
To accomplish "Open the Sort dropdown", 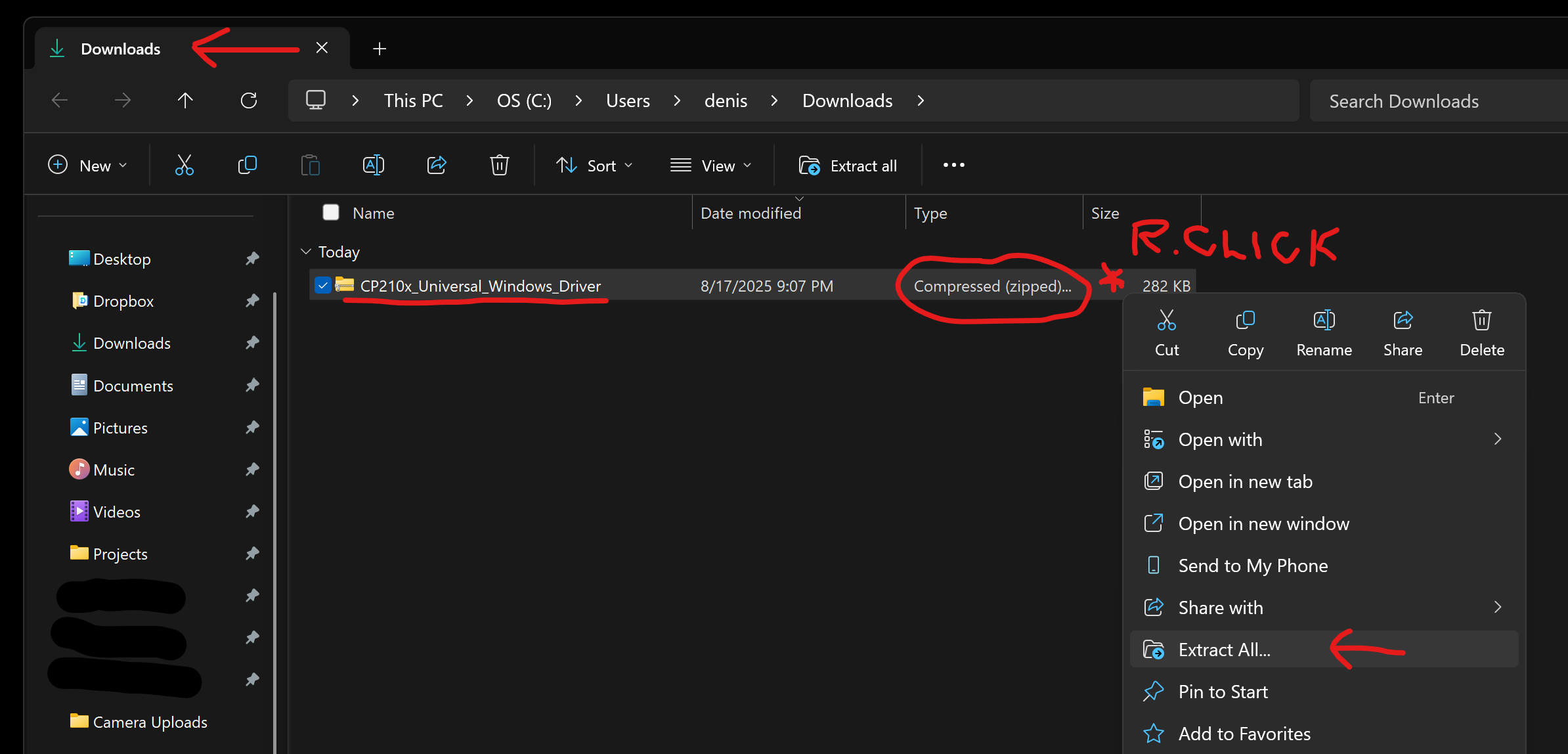I will (594, 166).
